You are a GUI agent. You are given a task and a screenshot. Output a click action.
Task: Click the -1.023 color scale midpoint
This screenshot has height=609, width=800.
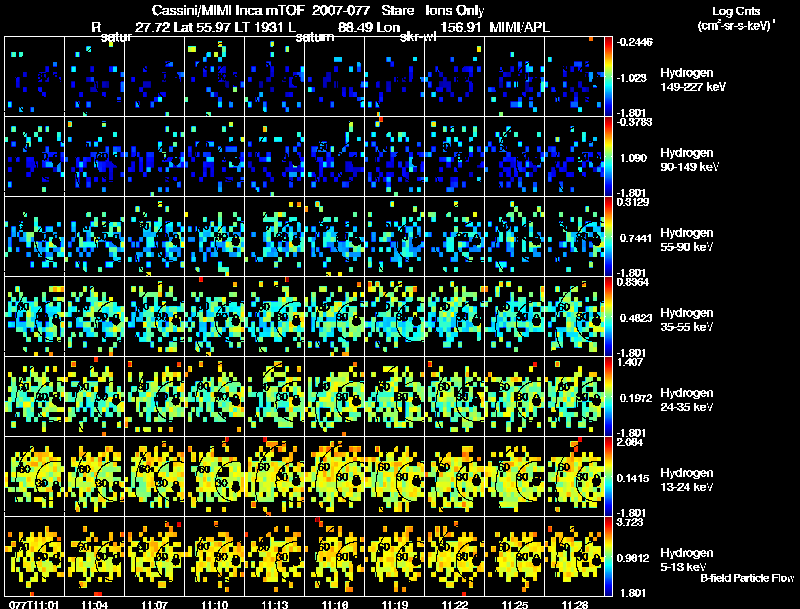632,78
